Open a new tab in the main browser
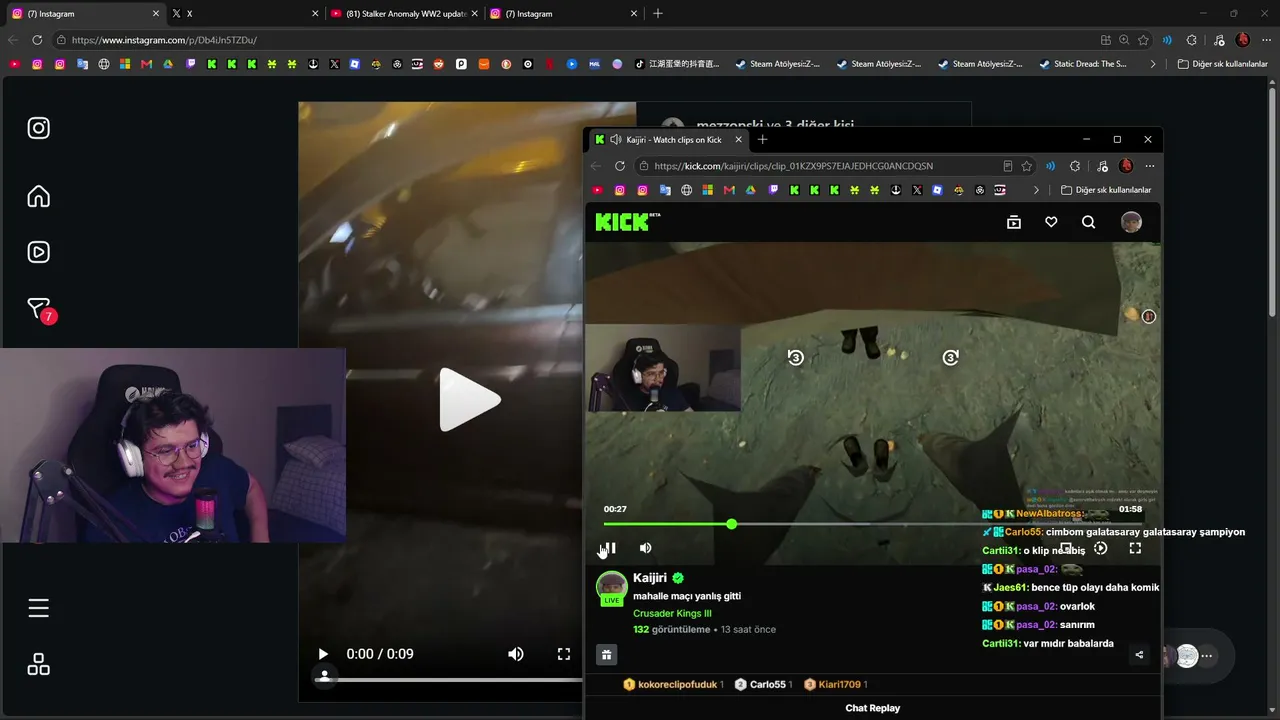Viewport: 1280px width, 720px height. point(657,14)
